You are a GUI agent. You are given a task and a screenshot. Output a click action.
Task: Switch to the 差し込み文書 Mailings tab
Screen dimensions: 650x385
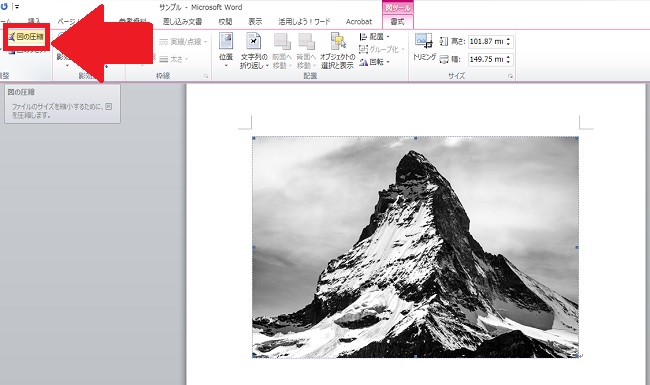pyautogui.click(x=182, y=22)
